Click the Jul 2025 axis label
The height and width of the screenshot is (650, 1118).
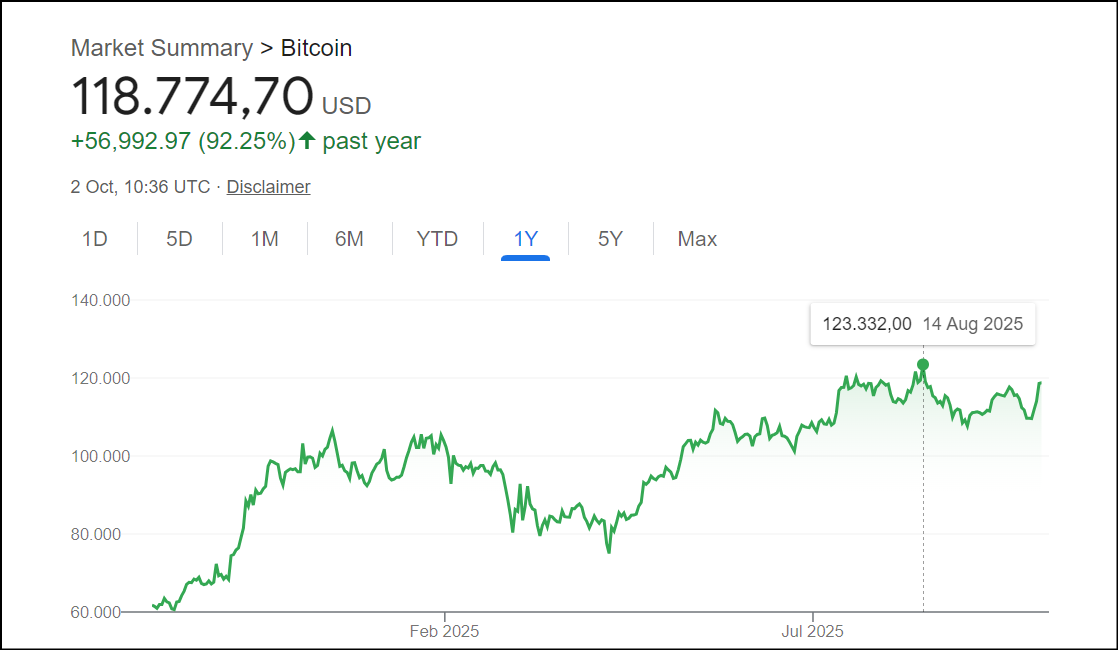(x=812, y=631)
